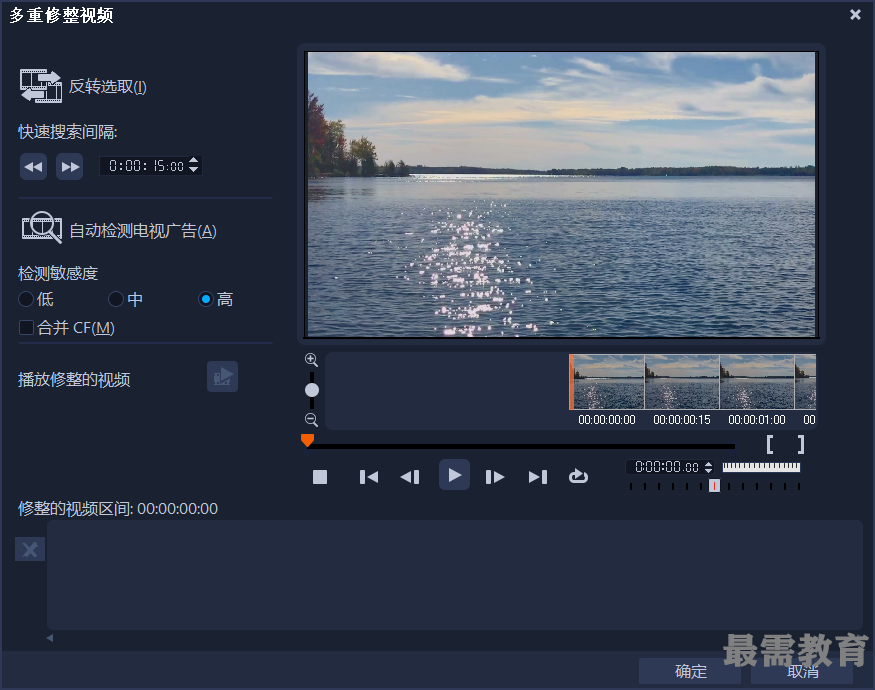Click the 播放修整的视频 label
This screenshot has width=875, height=690.
click(74, 380)
